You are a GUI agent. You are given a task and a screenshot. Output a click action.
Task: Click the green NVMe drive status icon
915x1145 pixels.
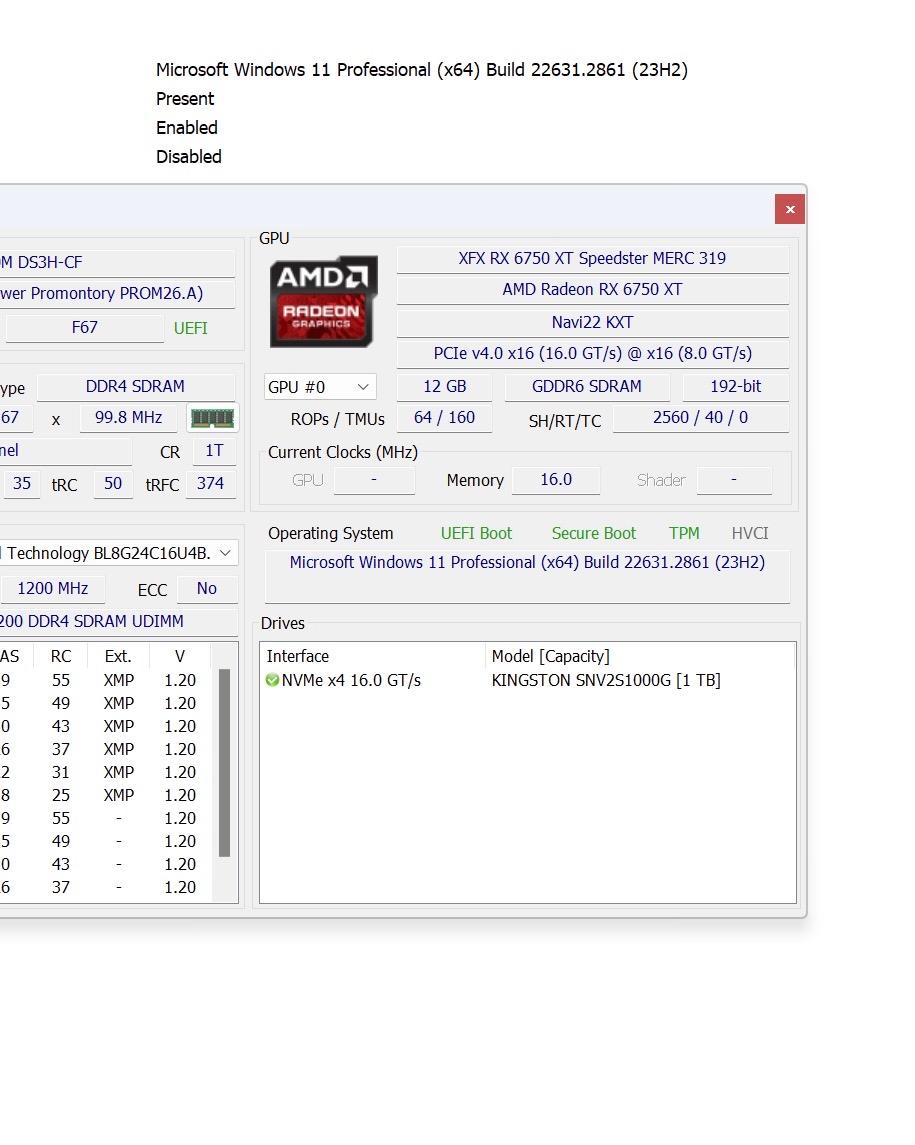tap(272, 680)
